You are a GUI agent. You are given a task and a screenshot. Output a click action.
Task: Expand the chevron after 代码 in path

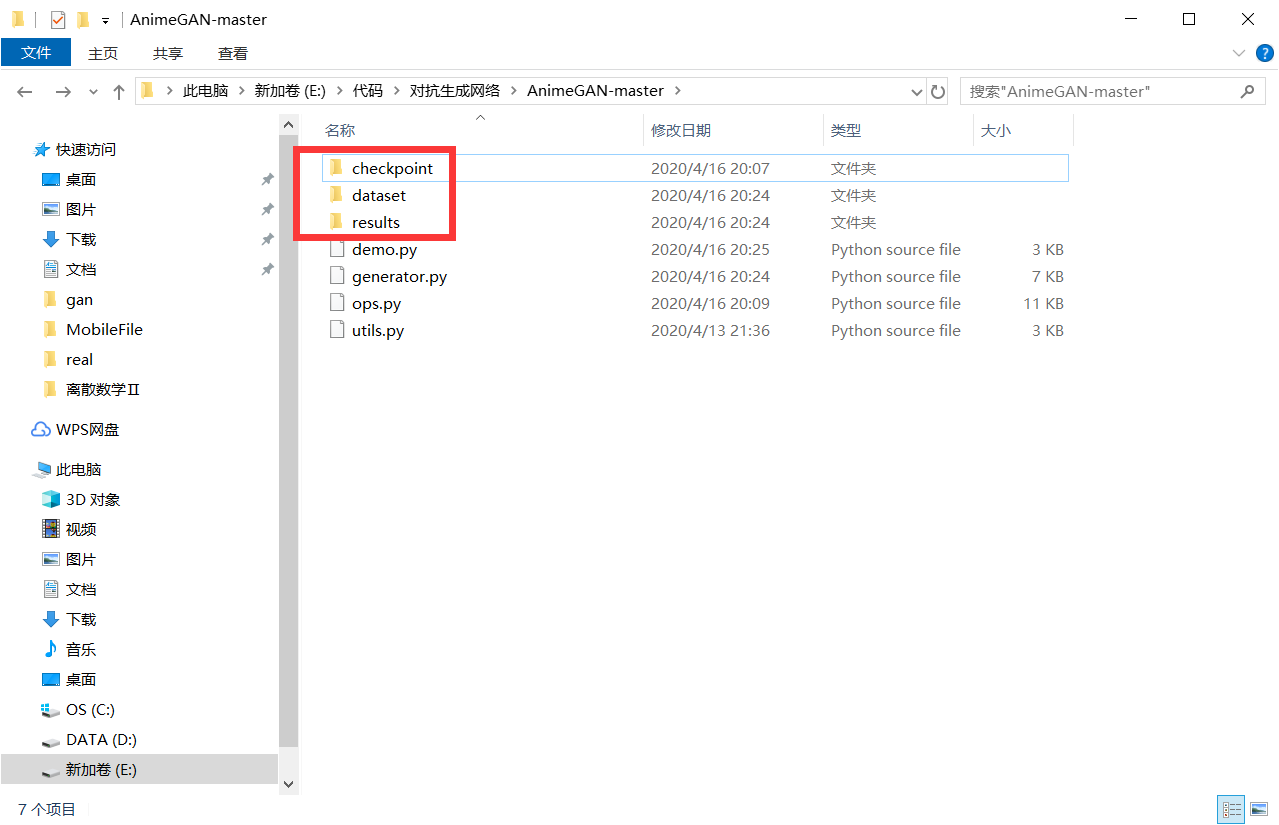pyautogui.click(x=397, y=90)
